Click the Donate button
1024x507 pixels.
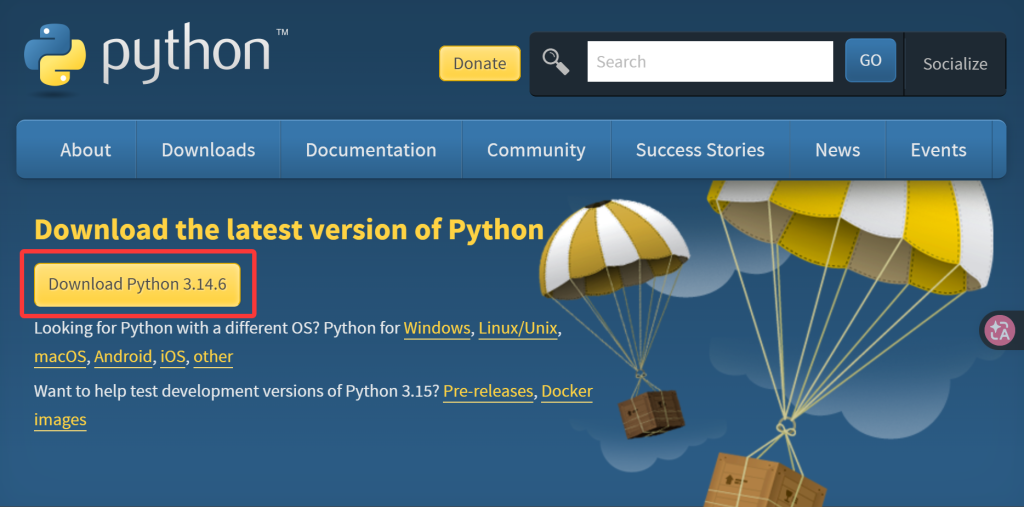[480, 63]
